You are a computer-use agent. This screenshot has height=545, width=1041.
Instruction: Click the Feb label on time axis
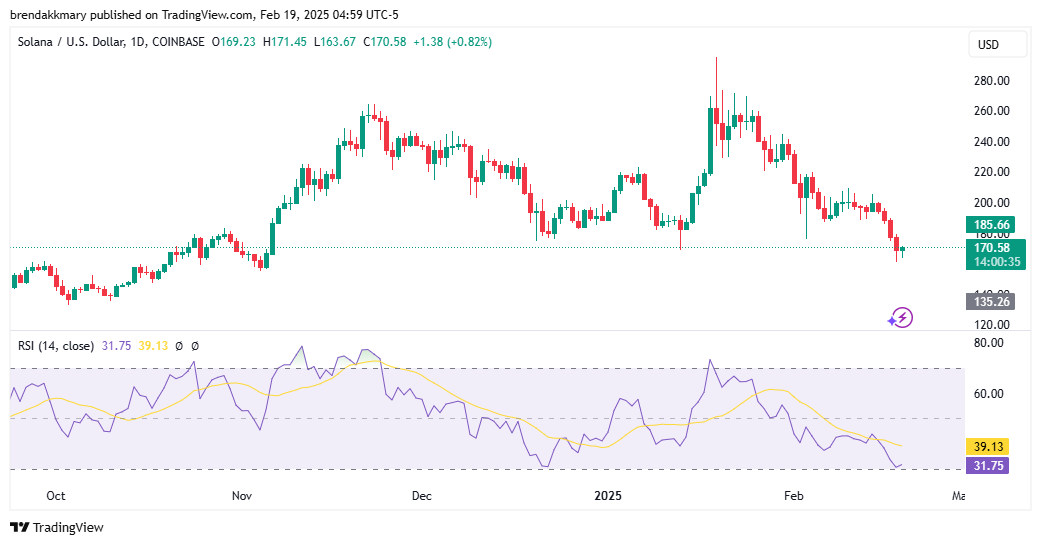click(794, 495)
